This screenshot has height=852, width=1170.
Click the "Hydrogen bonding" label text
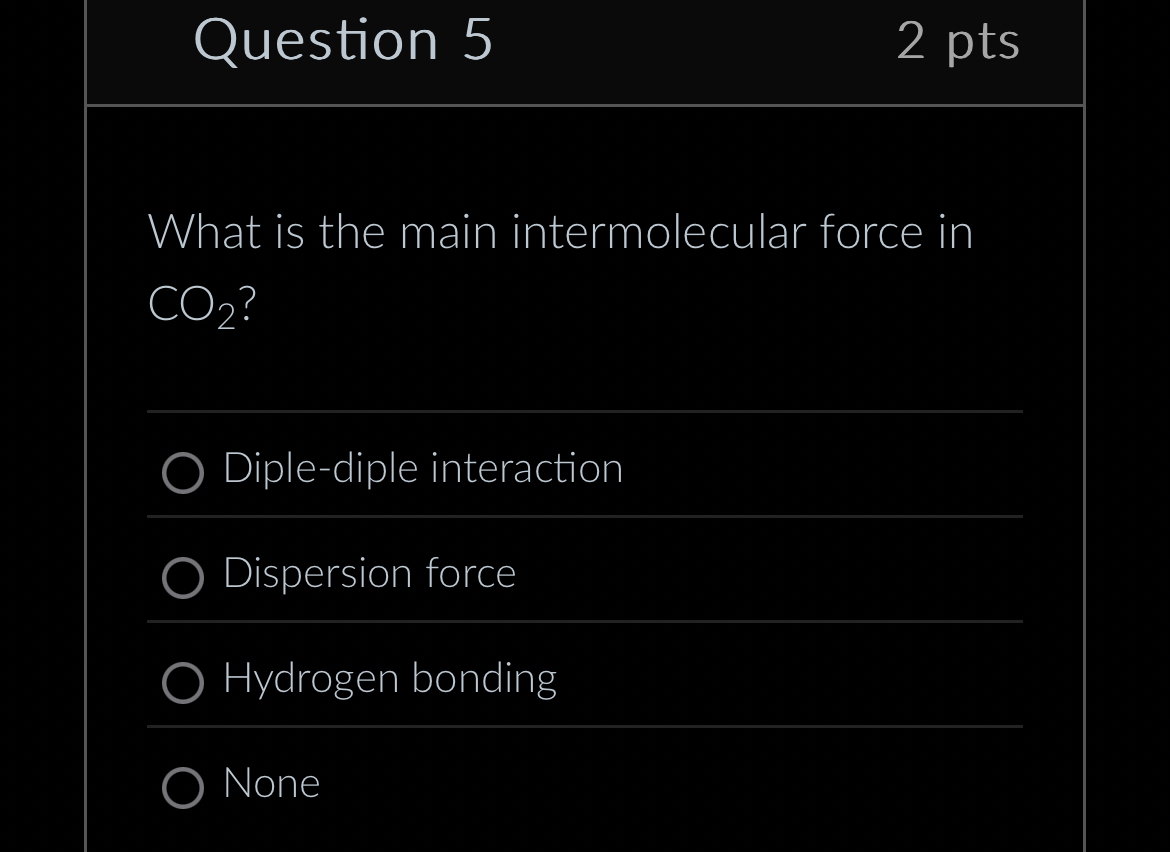click(390, 678)
